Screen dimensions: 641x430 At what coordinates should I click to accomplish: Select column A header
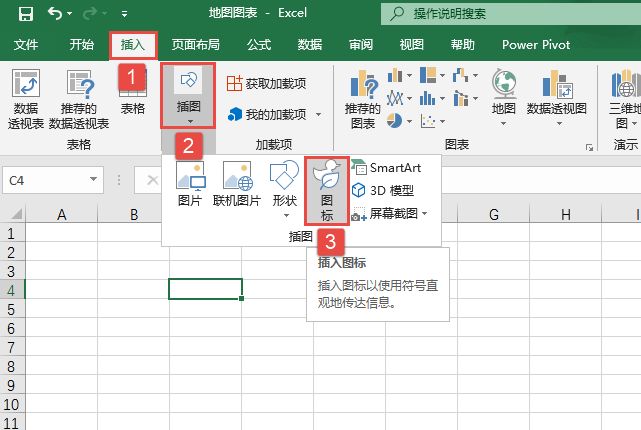pyautogui.click(x=62, y=214)
